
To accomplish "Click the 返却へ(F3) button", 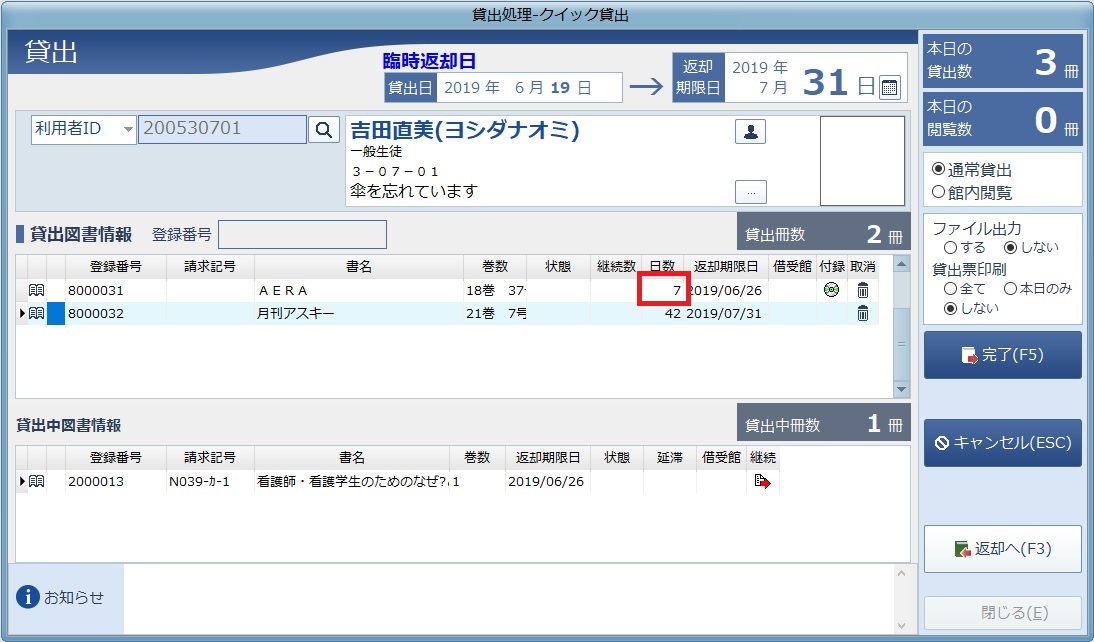I will point(1003,549).
